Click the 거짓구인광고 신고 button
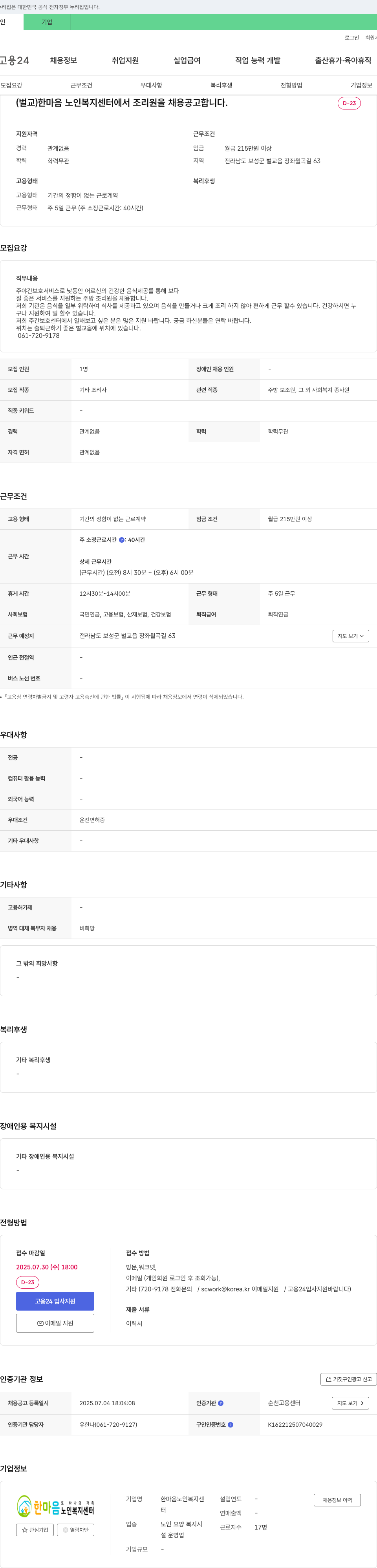Image resolution: width=377 pixels, height=1568 pixels. click(348, 1379)
